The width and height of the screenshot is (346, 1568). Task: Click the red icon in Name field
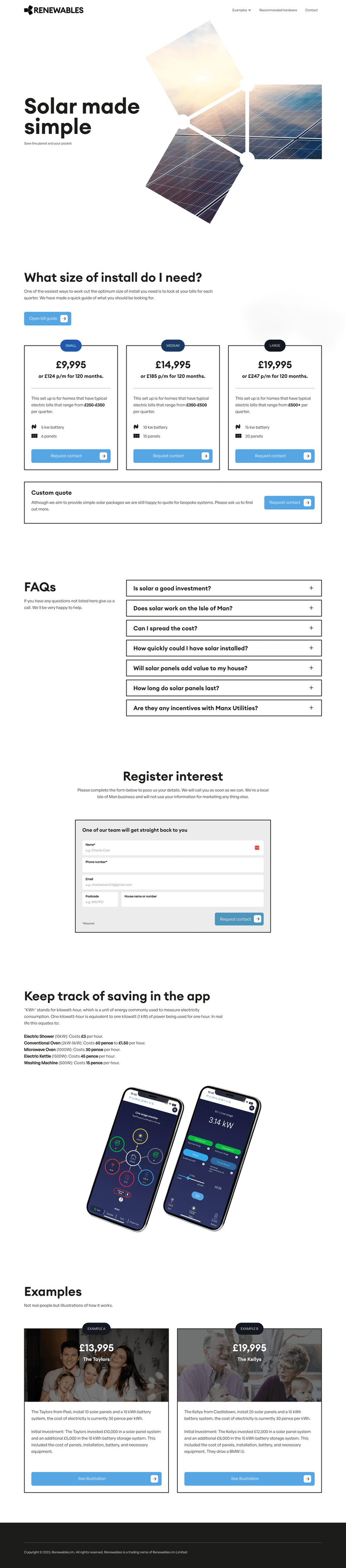257,848
